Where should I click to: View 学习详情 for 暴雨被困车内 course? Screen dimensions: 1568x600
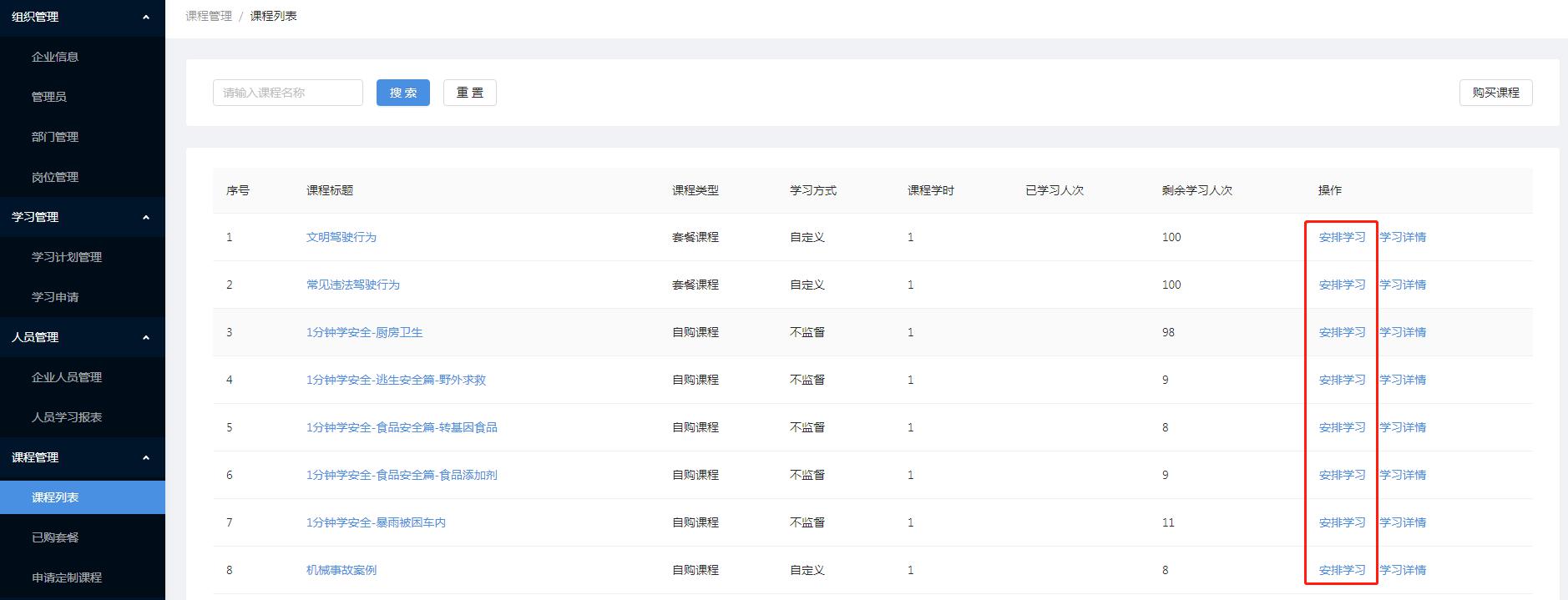point(1403,522)
